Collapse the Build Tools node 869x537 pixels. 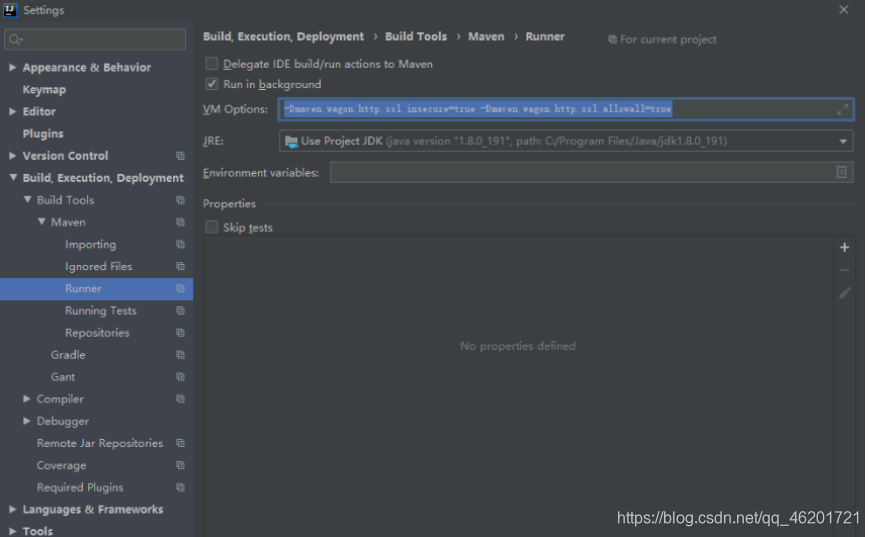click(x=27, y=200)
